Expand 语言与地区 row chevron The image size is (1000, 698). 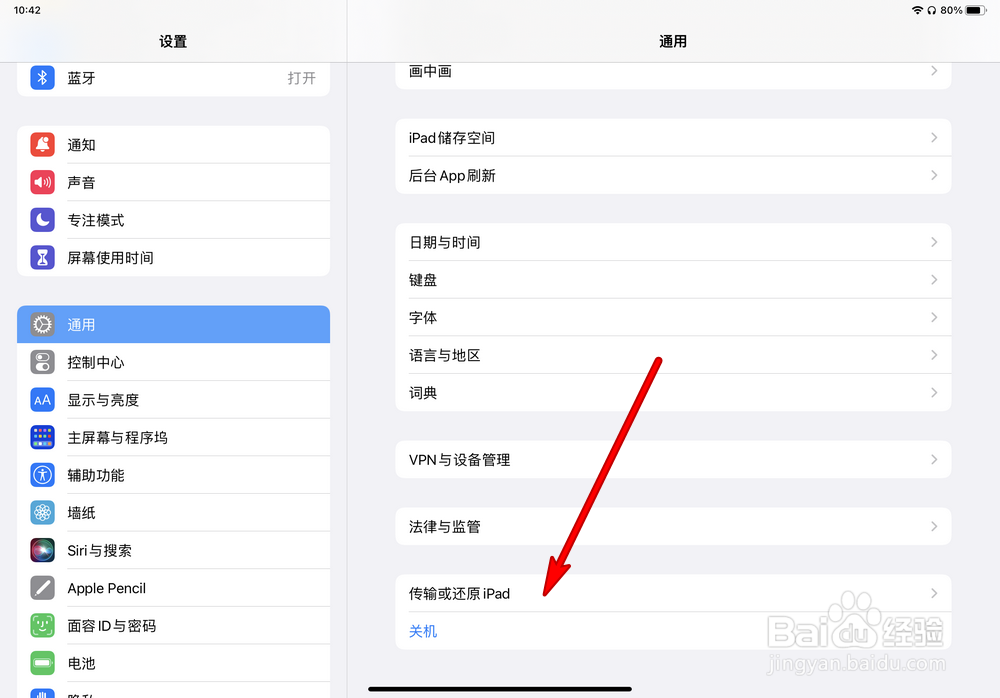pos(934,355)
